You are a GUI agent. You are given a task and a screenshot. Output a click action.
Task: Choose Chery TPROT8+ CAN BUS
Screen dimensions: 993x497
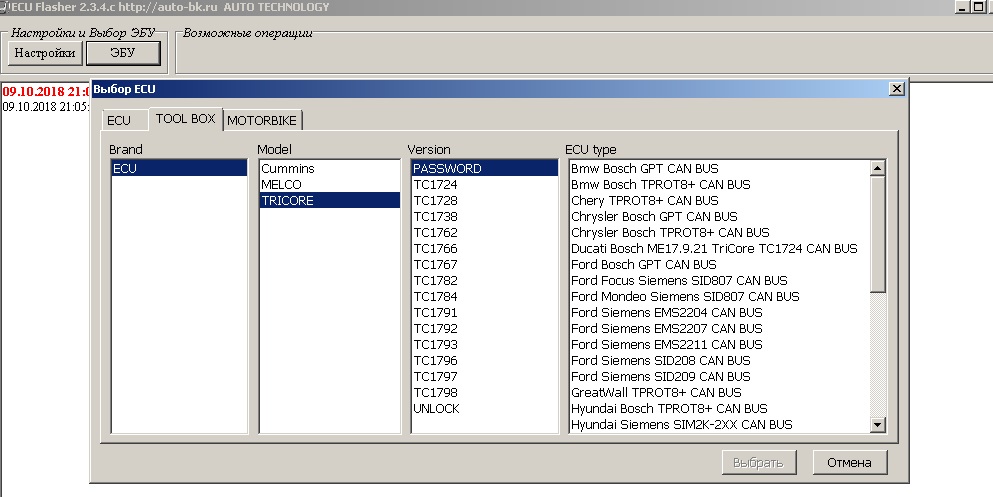tap(719, 200)
